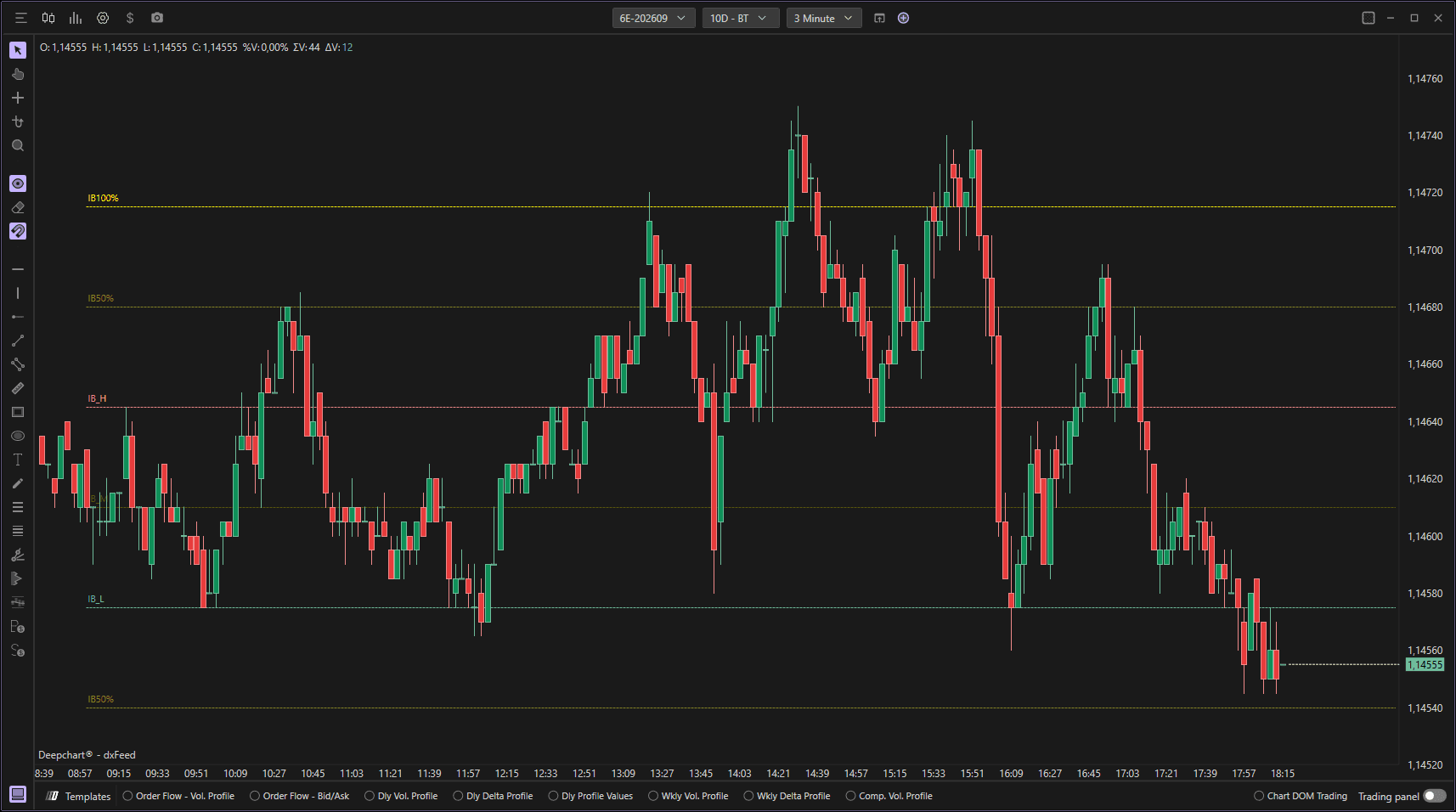Select the ellipse drawing tool
1456x812 pixels.
pyautogui.click(x=18, y=436)
